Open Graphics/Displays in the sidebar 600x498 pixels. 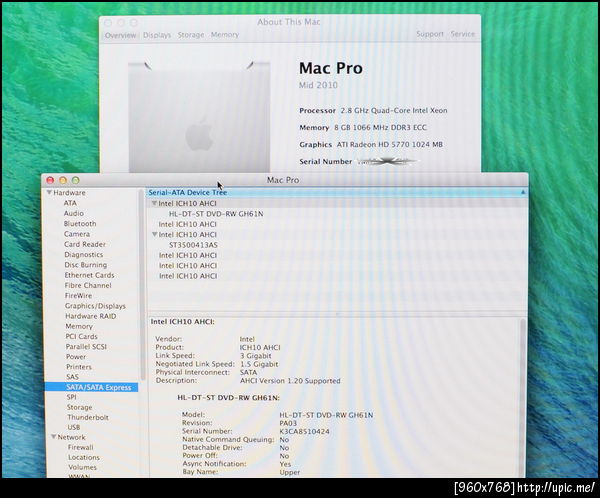(95, 306)
